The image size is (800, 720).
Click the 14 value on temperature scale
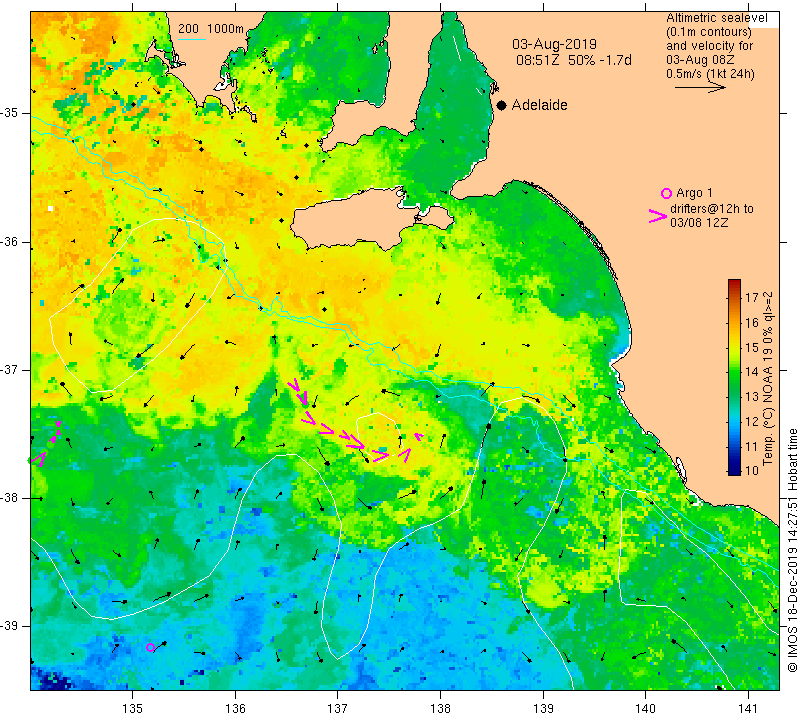click(752, 371)
